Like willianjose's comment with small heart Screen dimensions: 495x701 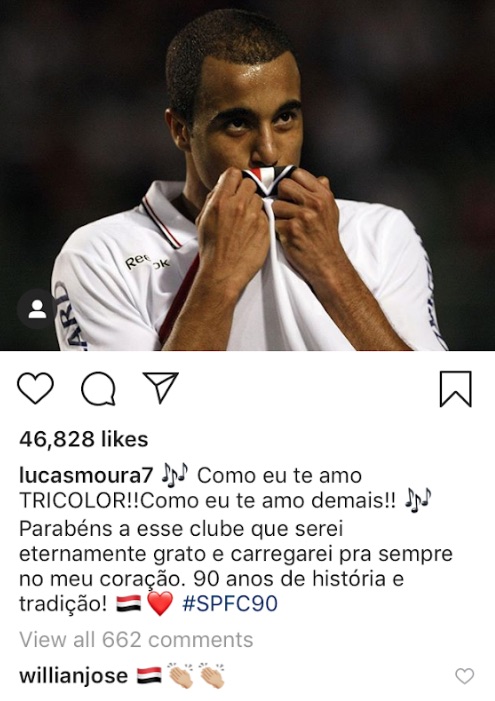click(x=465, y=676)
